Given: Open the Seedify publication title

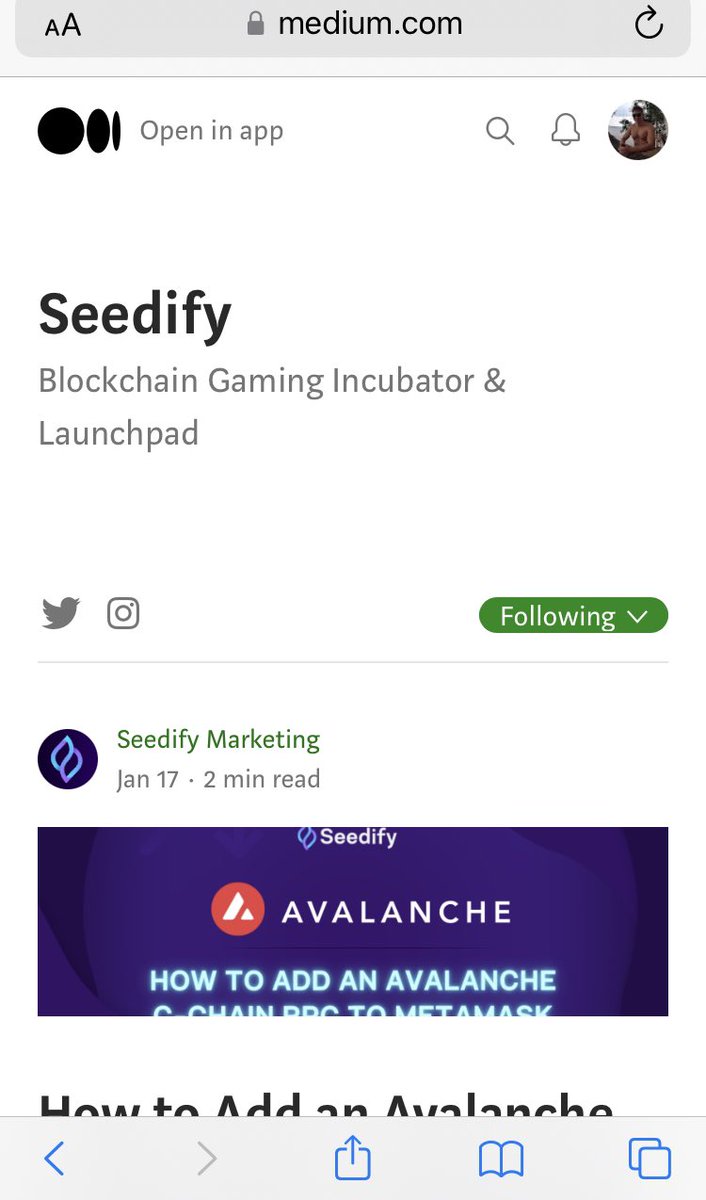Looking at the screenshot, I should 135,313.
